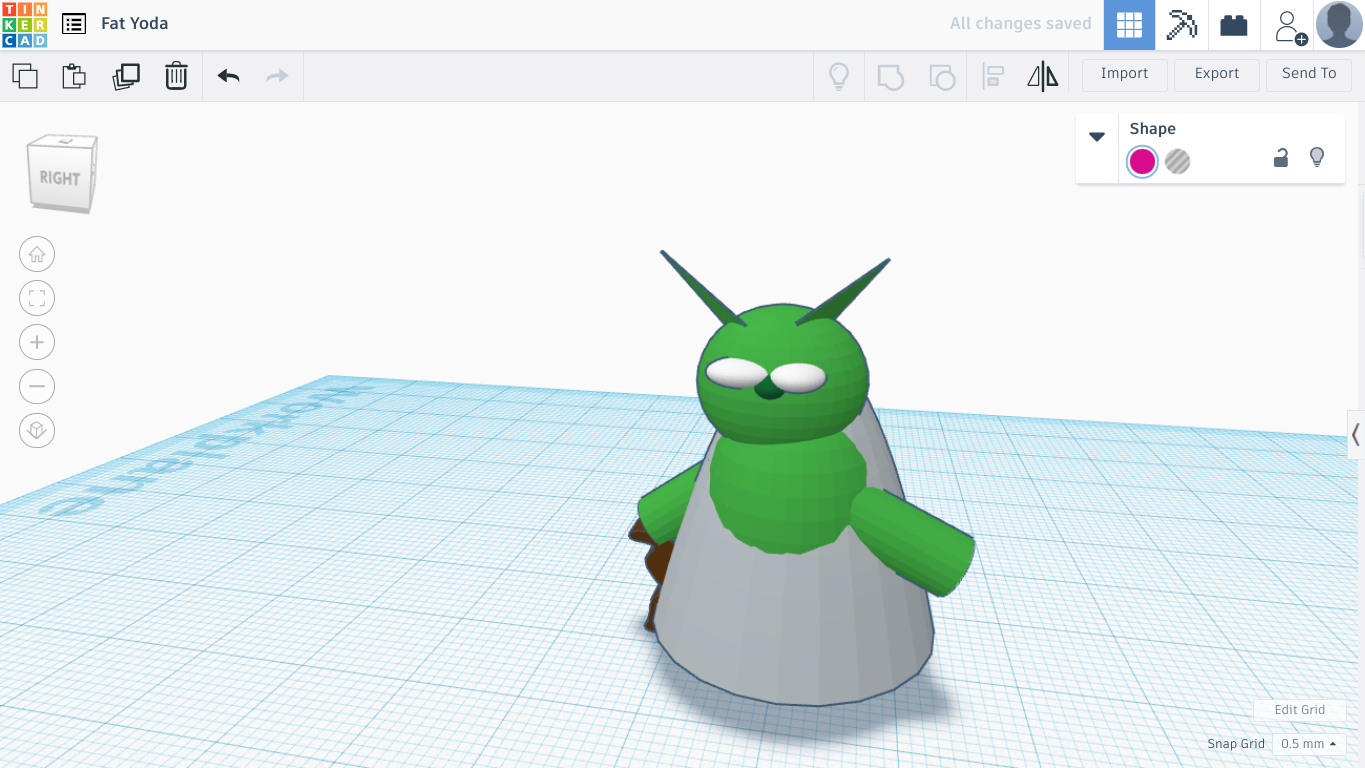Toggle the shape lock icon

(1280, 157)
